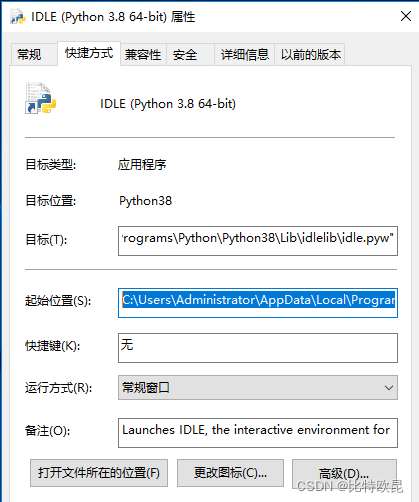Click the title bar Python icon
The image size is (419, 502).
(17, 17)
